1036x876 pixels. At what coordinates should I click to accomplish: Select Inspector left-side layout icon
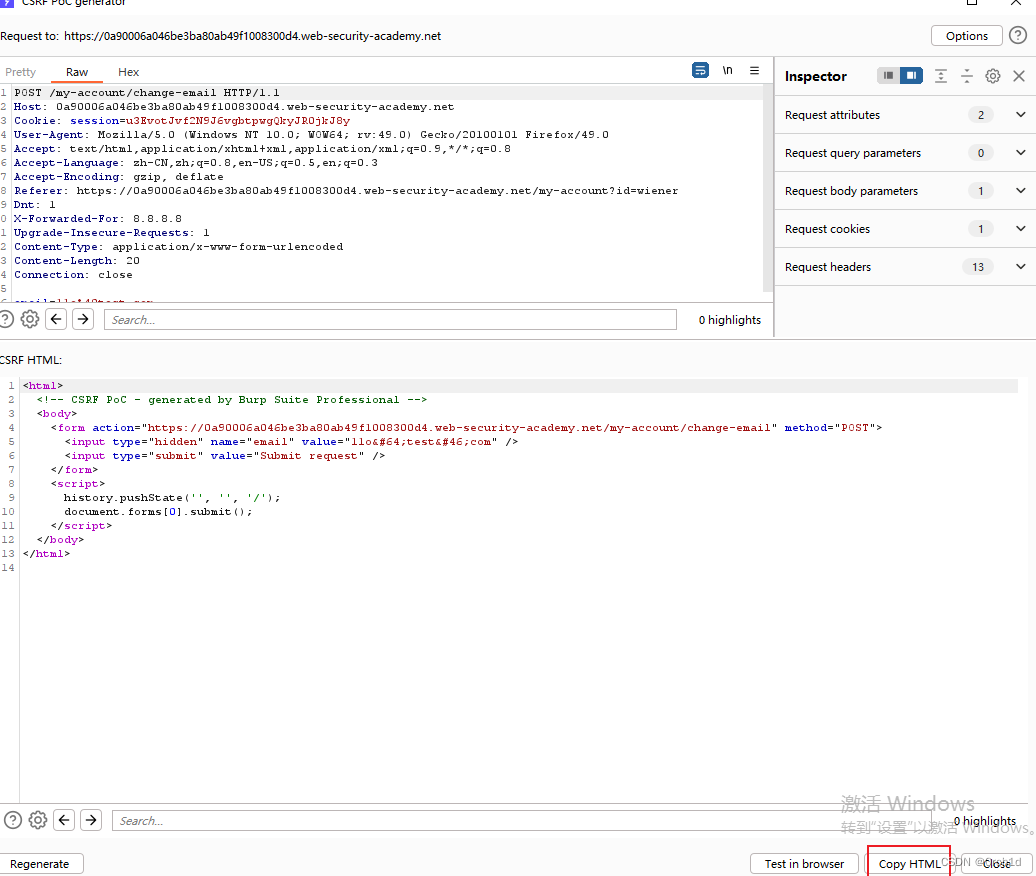tap(888, 75)
